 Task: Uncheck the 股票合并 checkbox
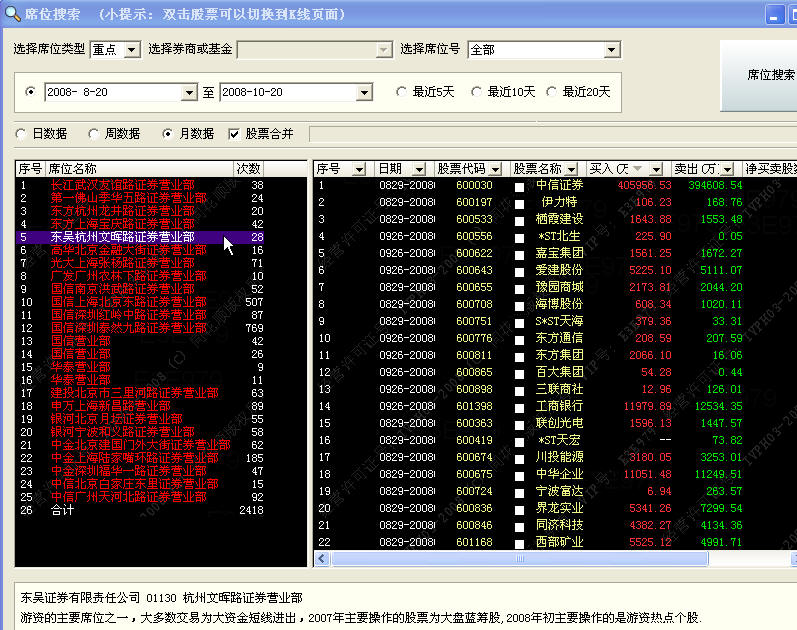point(235,134)
